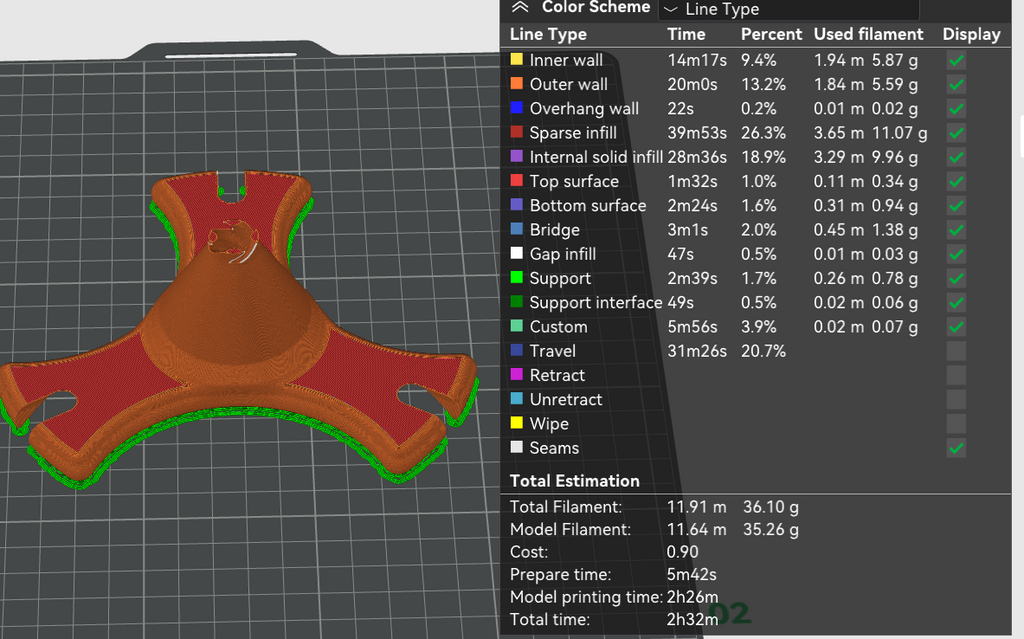1024x639 pixels.
Task: Enable Travel display checkbox
Action: pyautogui.click(x=956, y=351)
